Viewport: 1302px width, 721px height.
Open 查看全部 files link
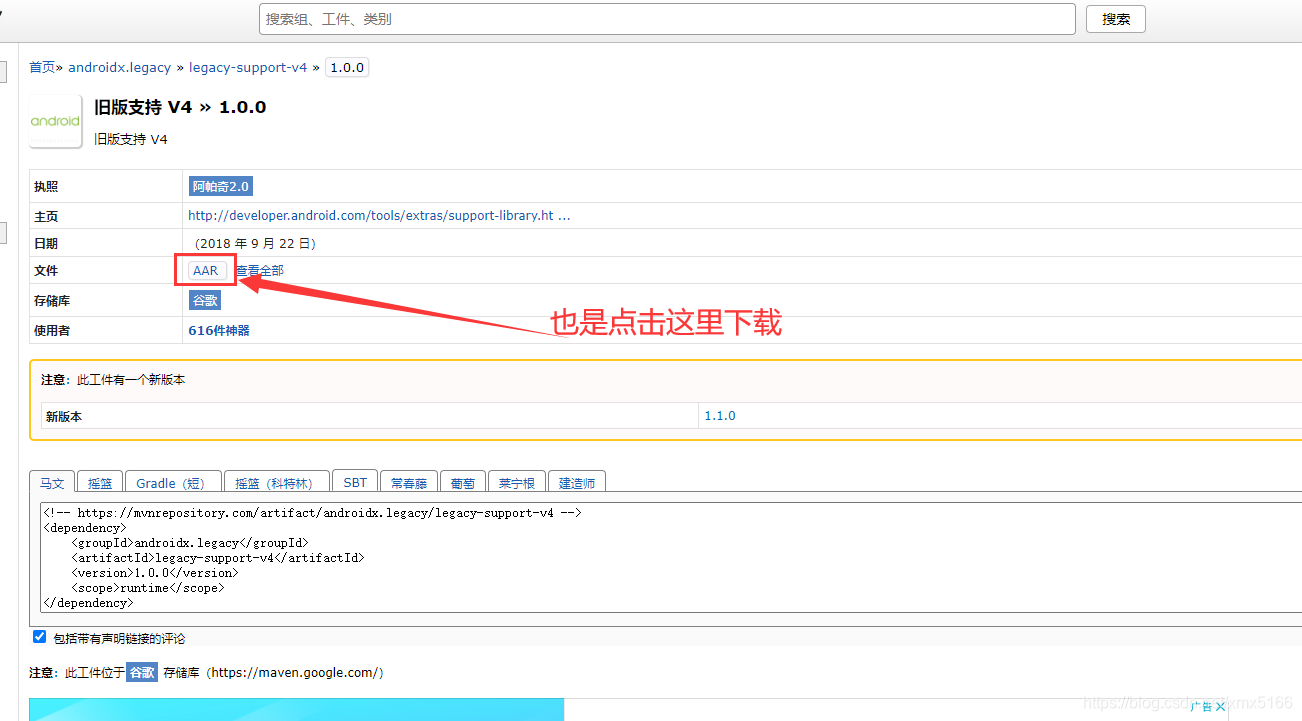[260, 270]
